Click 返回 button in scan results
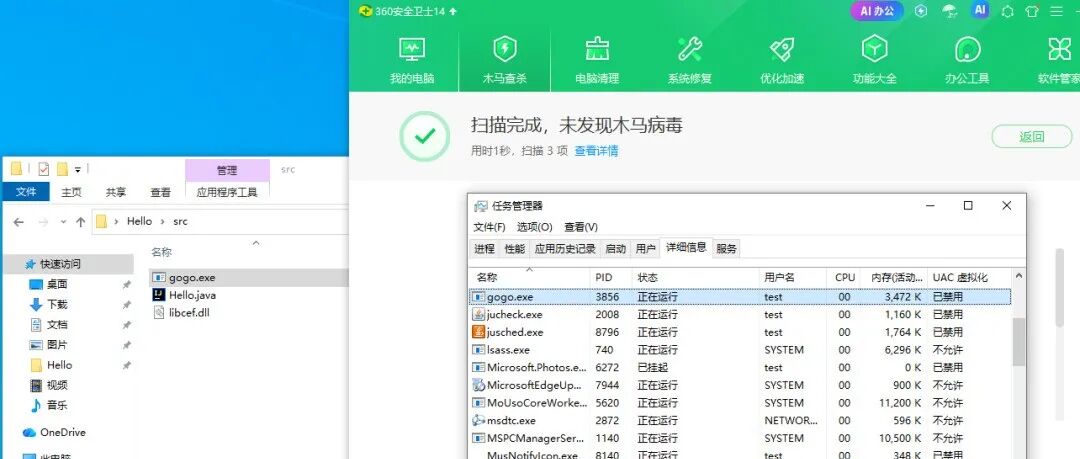Image resolution: width=1080 pixels, height=459 pixels. (1031, 136)
